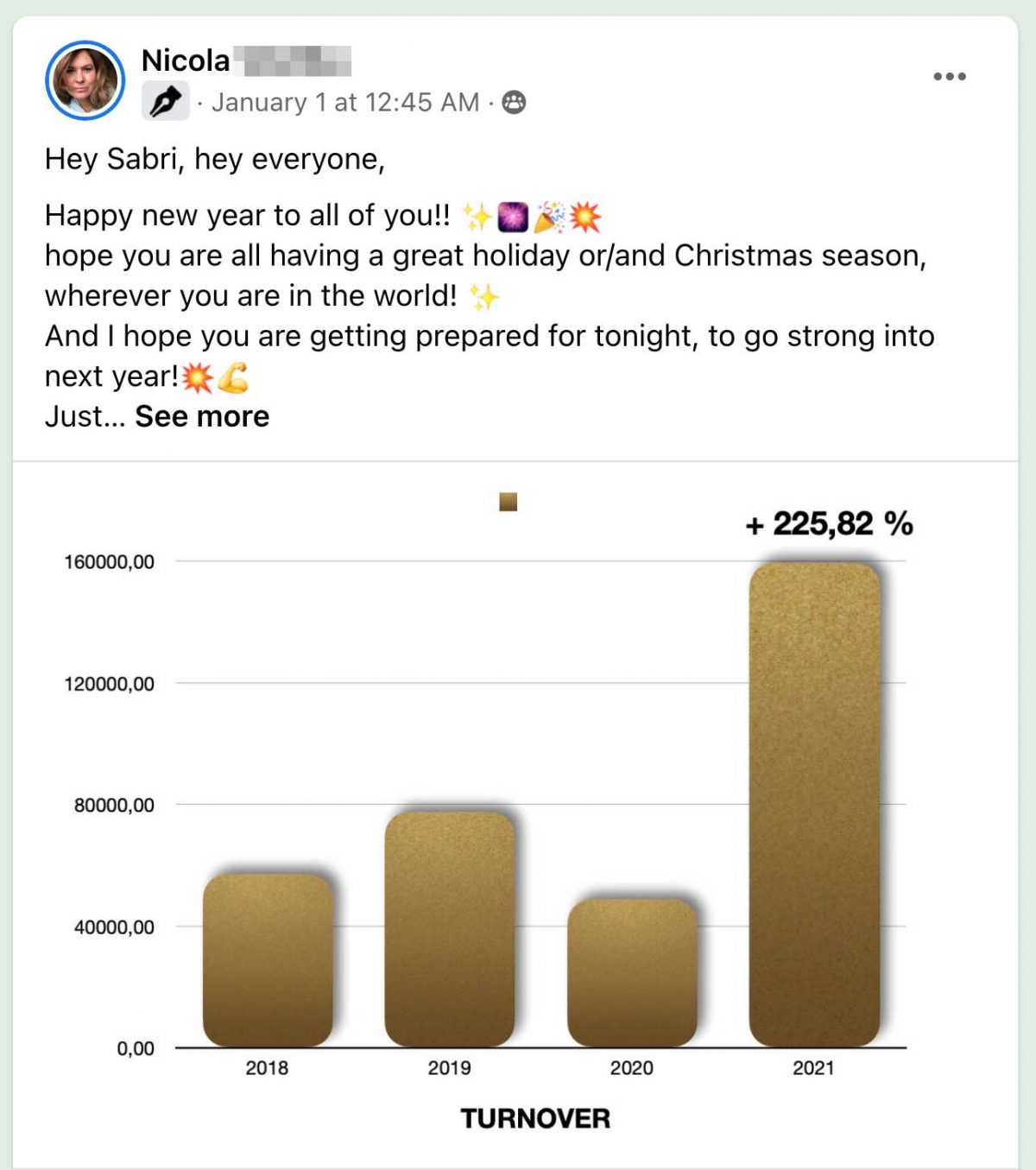Open Nicola's profile picture
The image size is (1036, 1170).
(85, 80)
